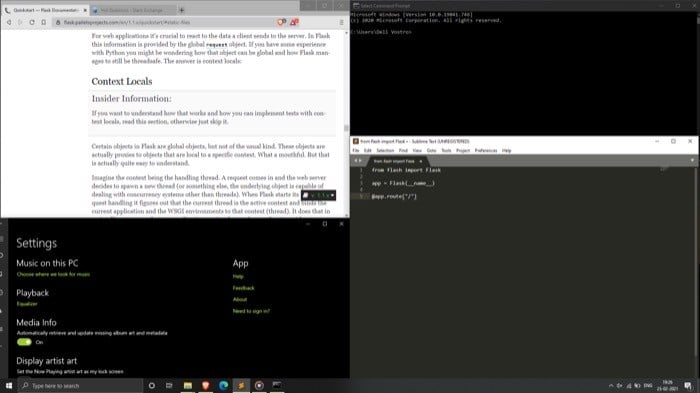The height and width of the screenshot is (393, 700).
Task: Click code line from flask import Flask
Action: tap(406, 170)
